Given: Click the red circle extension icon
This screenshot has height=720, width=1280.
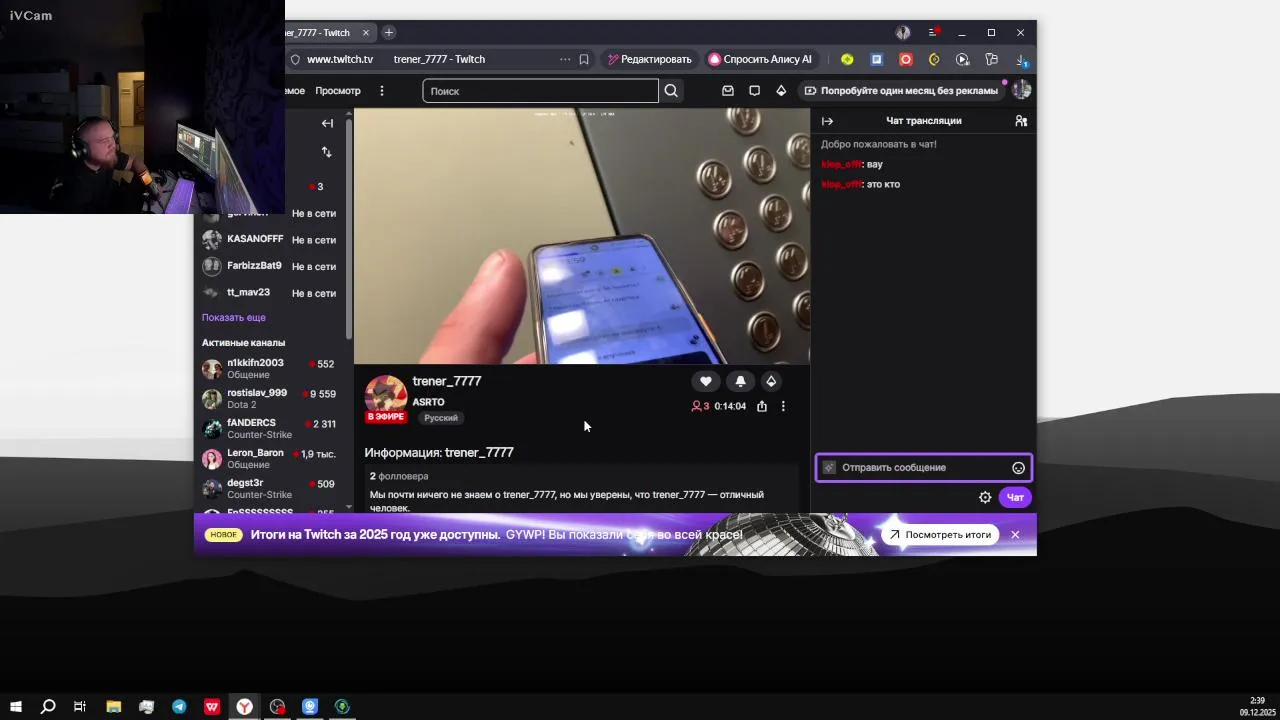Looking at the screenshot, I should coord(905,59).
